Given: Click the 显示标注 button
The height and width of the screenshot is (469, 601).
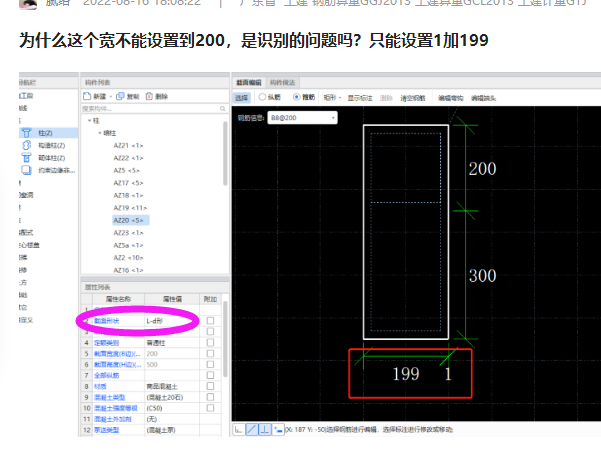Looking at the screenshot, I should [360, 98].
